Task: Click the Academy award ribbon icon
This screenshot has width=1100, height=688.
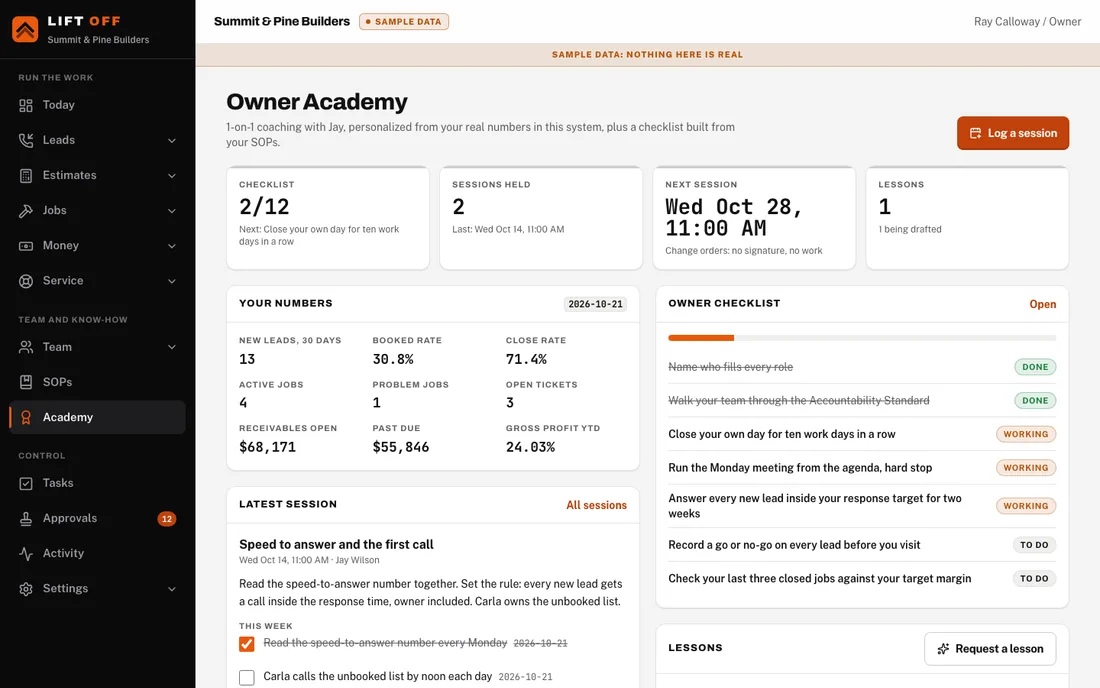Action: pos(26,417)
